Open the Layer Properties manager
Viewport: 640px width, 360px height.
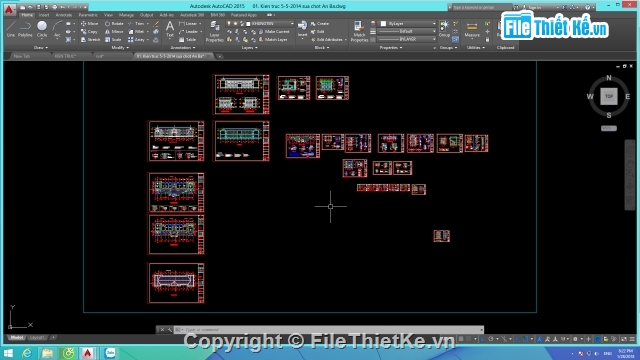point(214,31)
